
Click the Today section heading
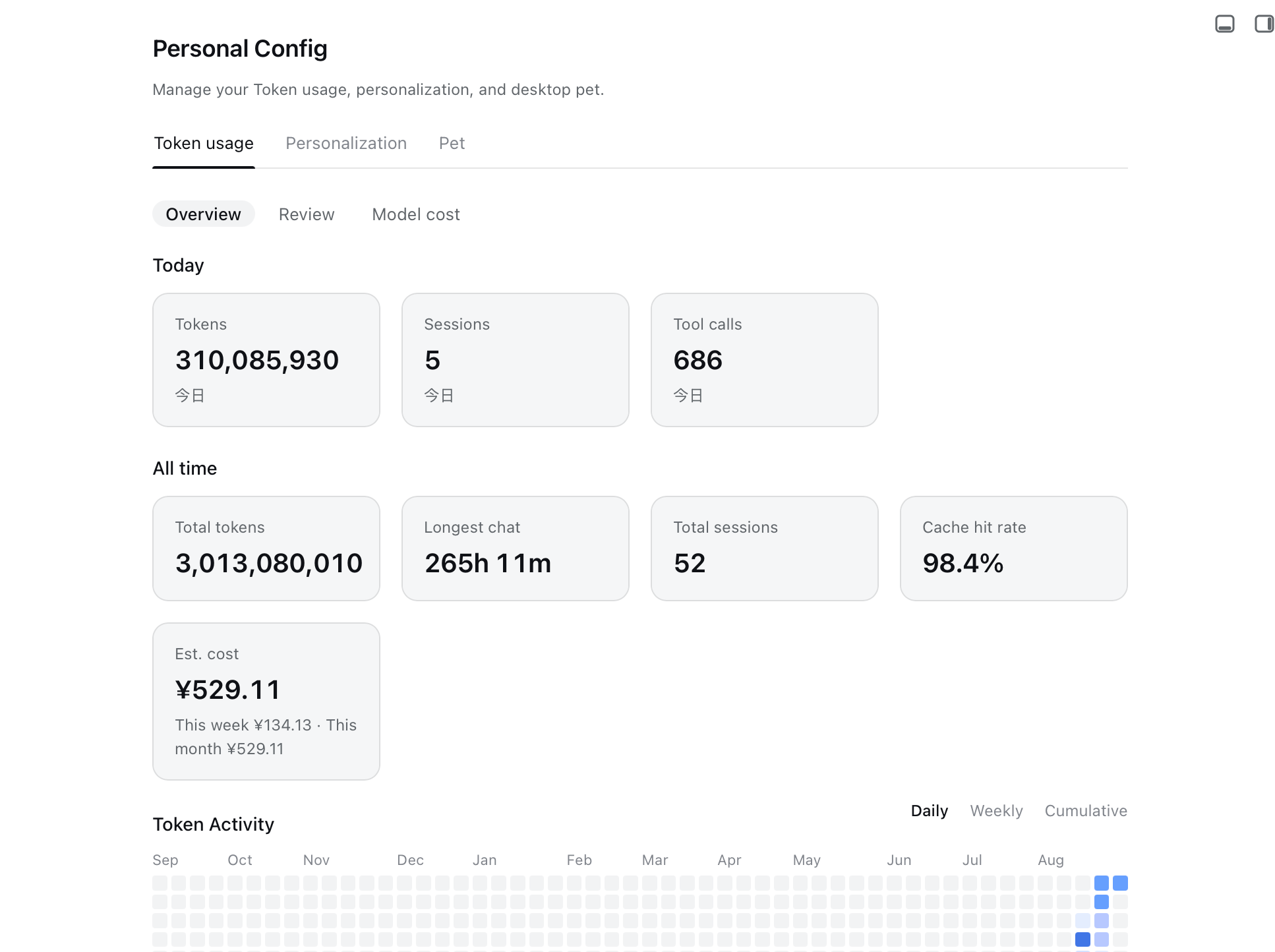(x=178, y=265)
